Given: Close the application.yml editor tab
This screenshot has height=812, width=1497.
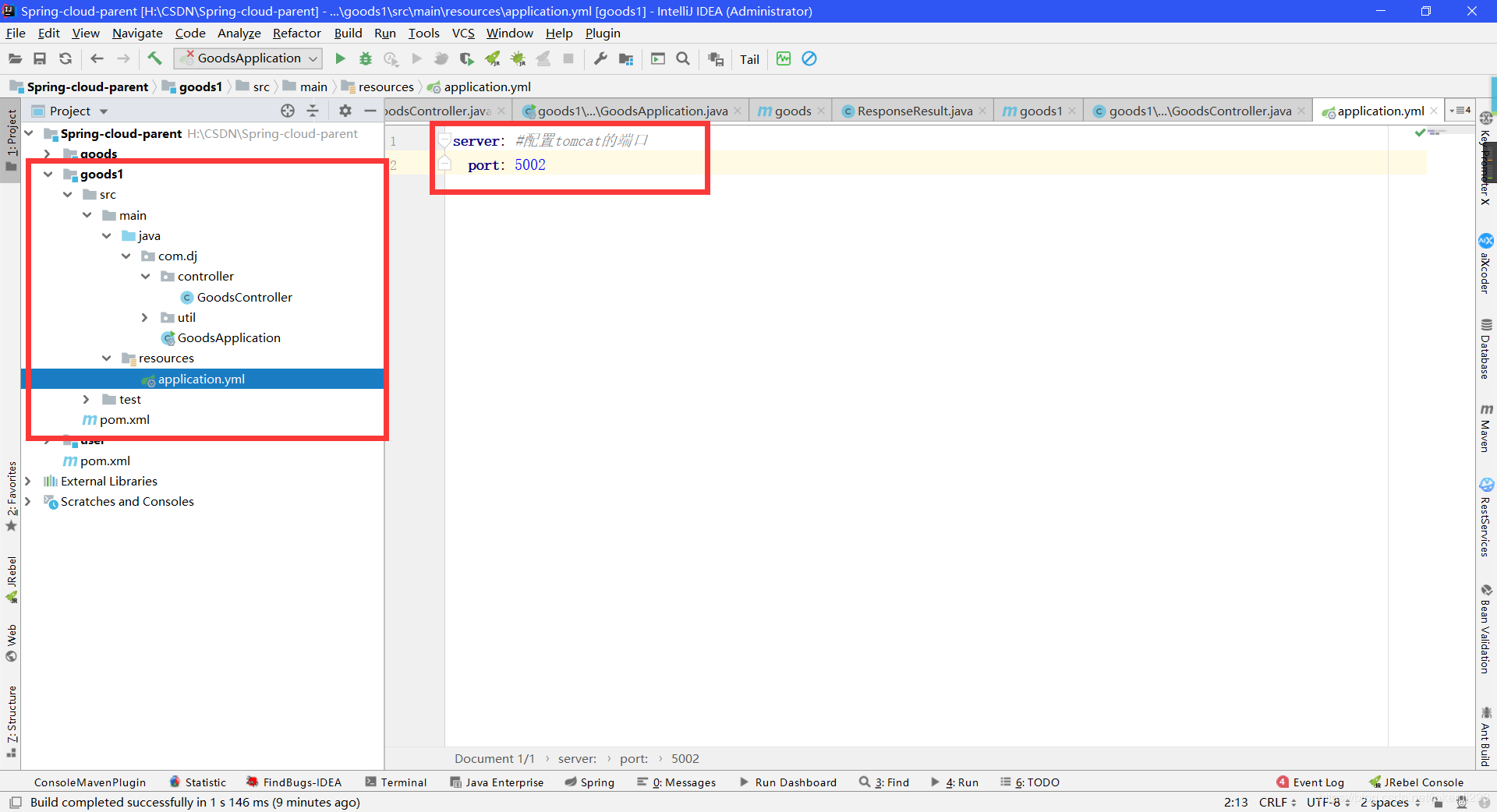Looking at the screenshot, I should point(1434,111).
